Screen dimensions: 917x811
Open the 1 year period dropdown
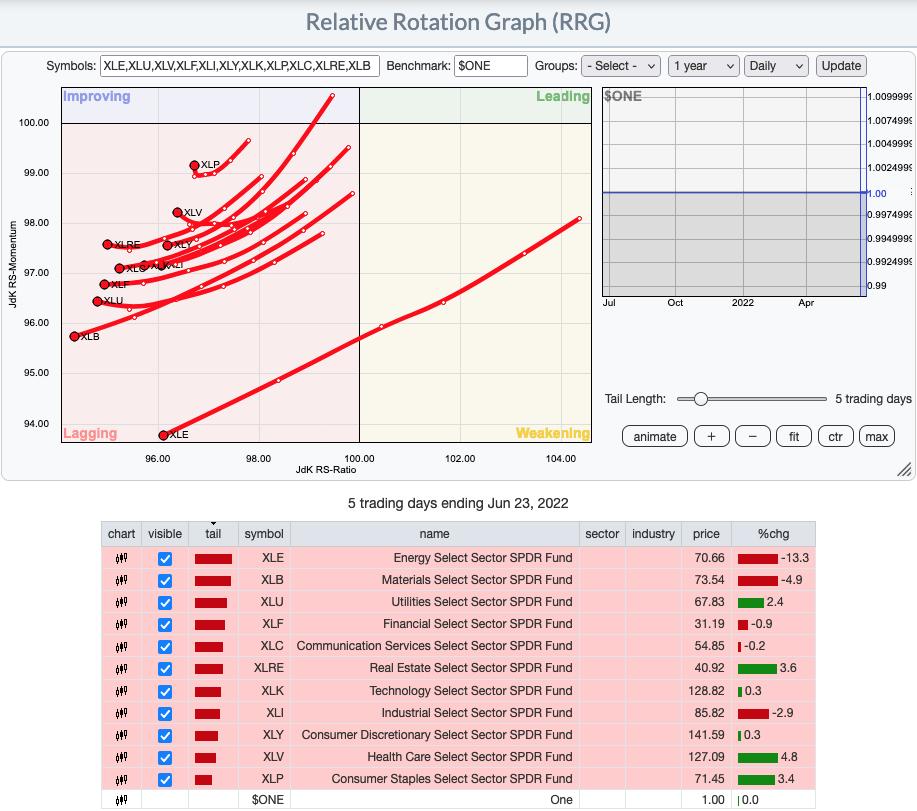pos(704,66)
